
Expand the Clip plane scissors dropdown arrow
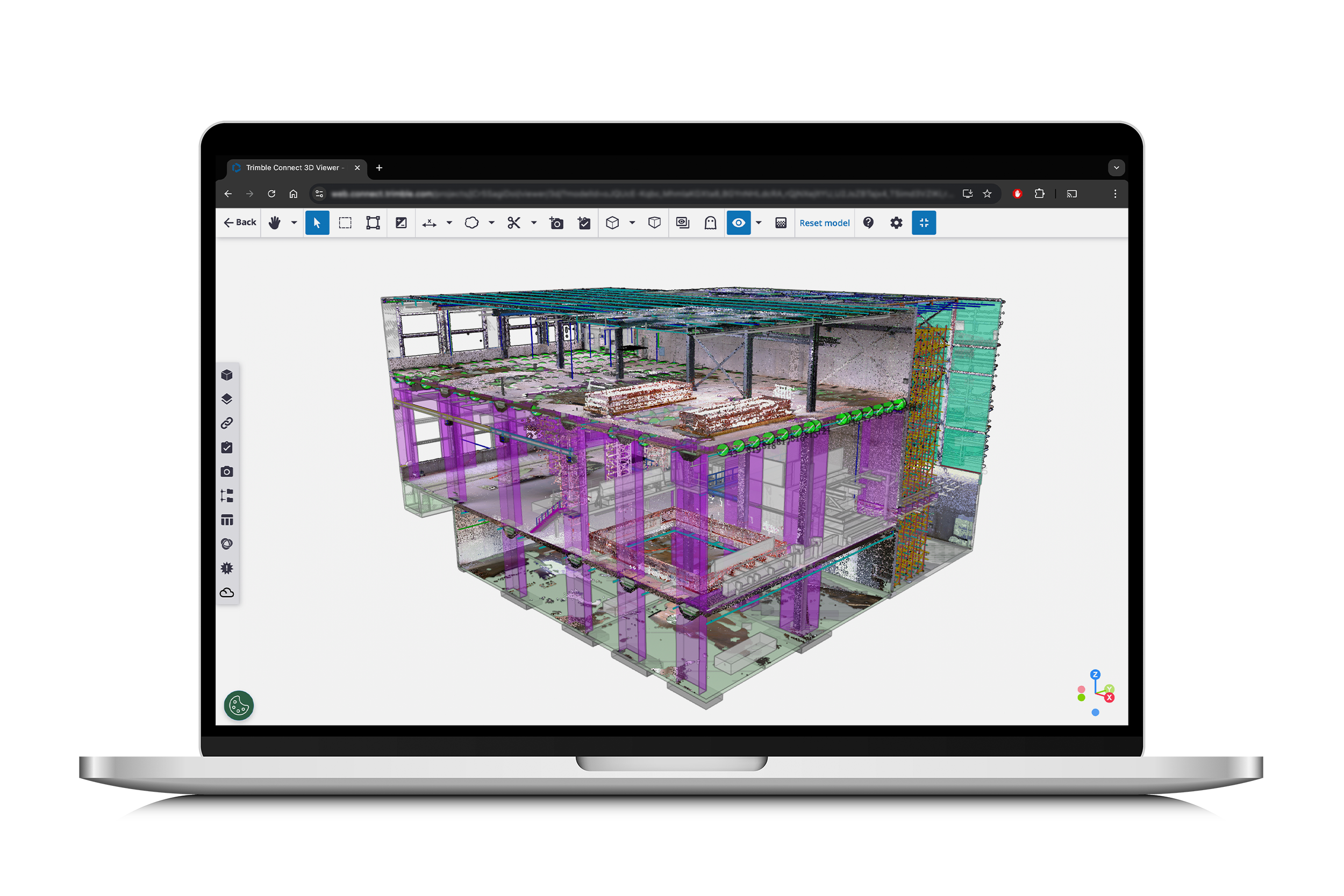pos(534,223)
